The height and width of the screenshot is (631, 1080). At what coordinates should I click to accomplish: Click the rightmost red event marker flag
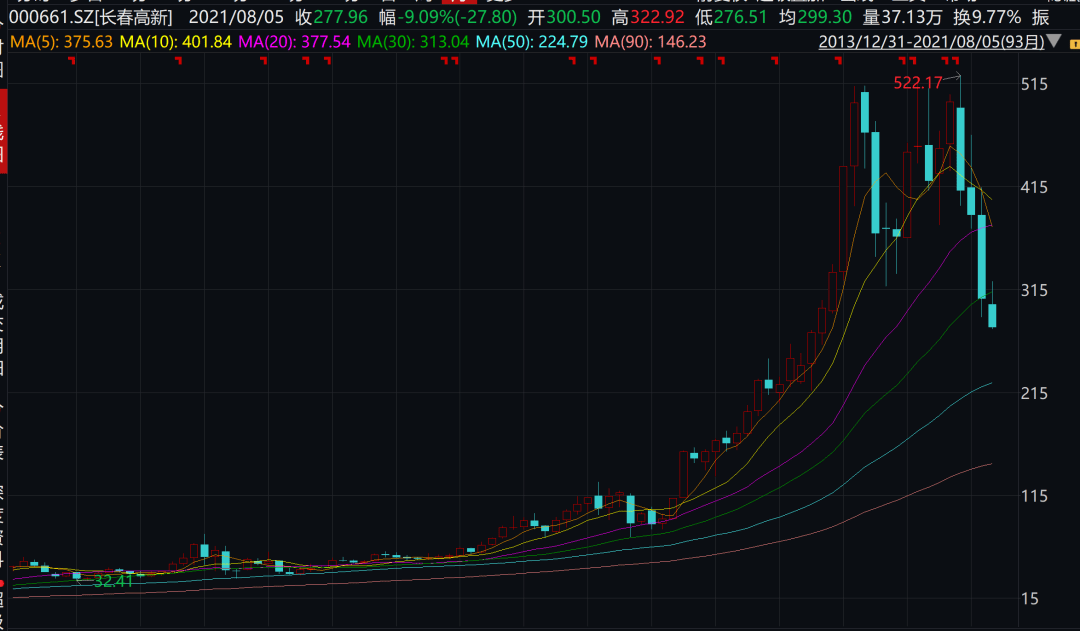[955, 61]
